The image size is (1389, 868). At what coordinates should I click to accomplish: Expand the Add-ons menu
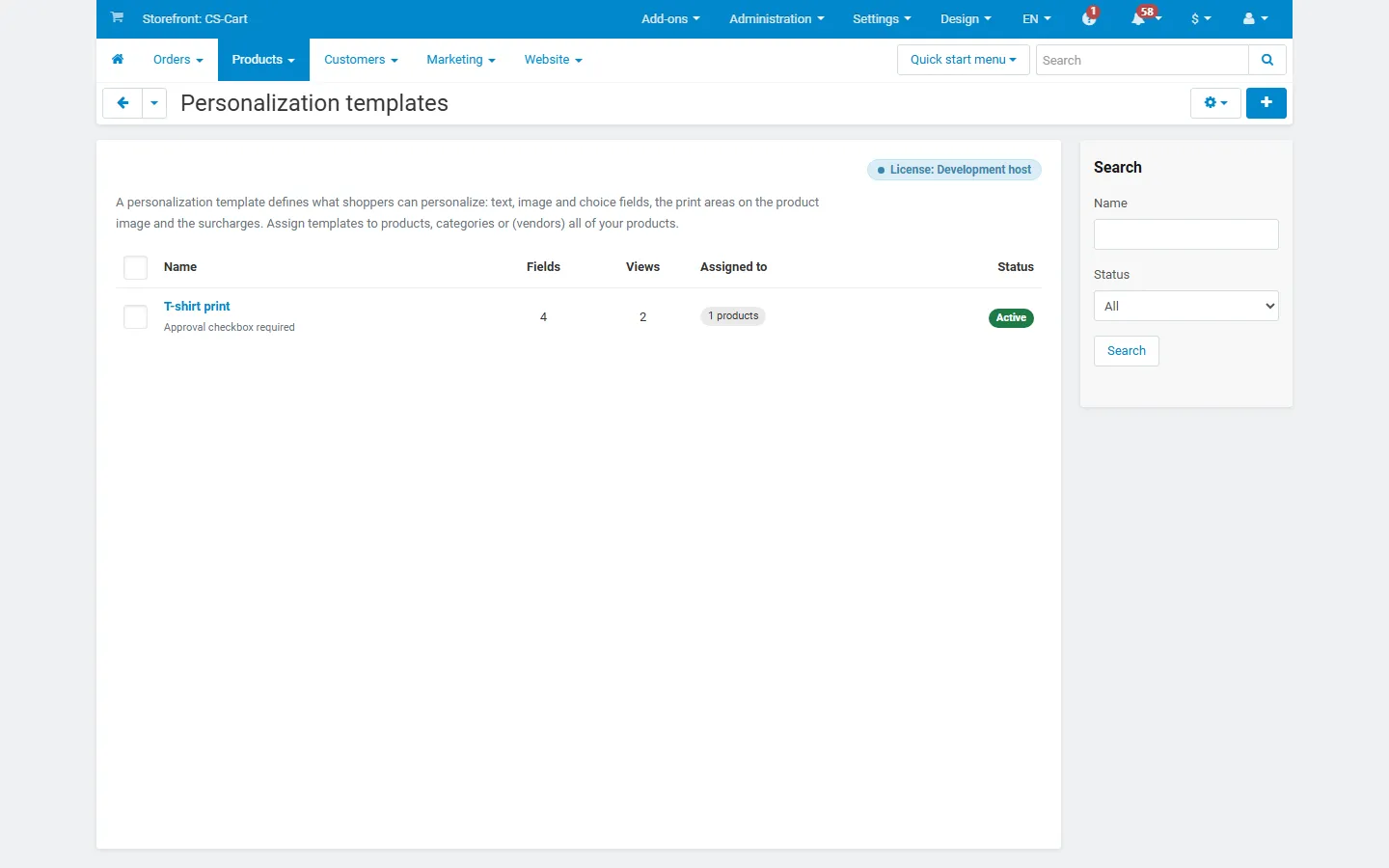coord(670,18)
